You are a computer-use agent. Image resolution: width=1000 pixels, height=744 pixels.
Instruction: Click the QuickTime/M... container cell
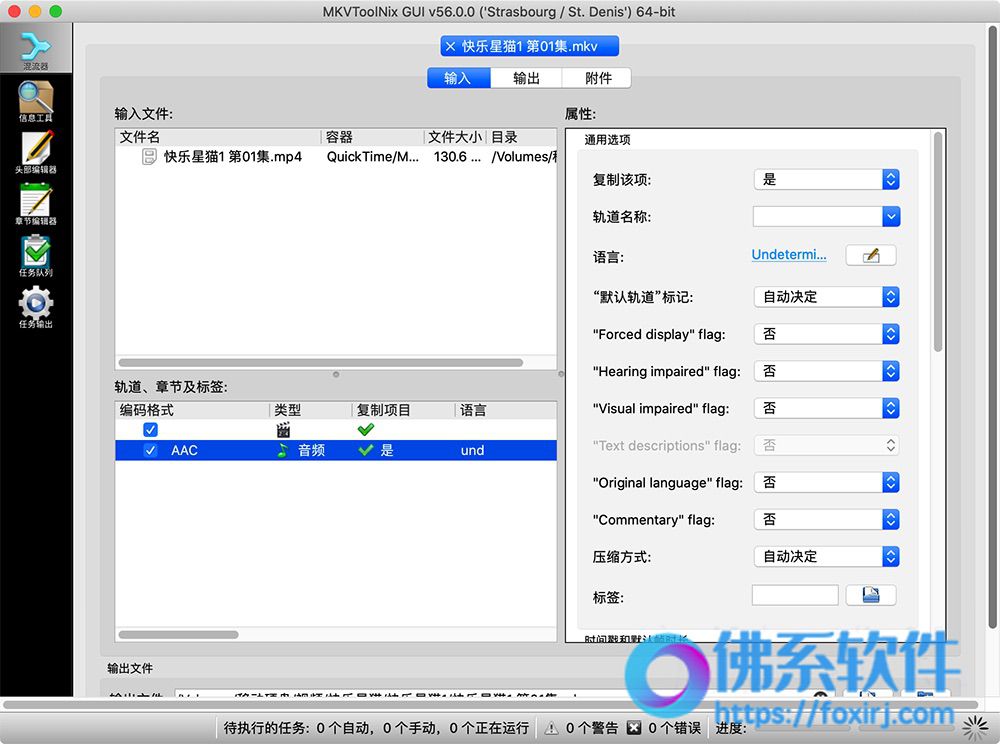click(x=372, y=157)
